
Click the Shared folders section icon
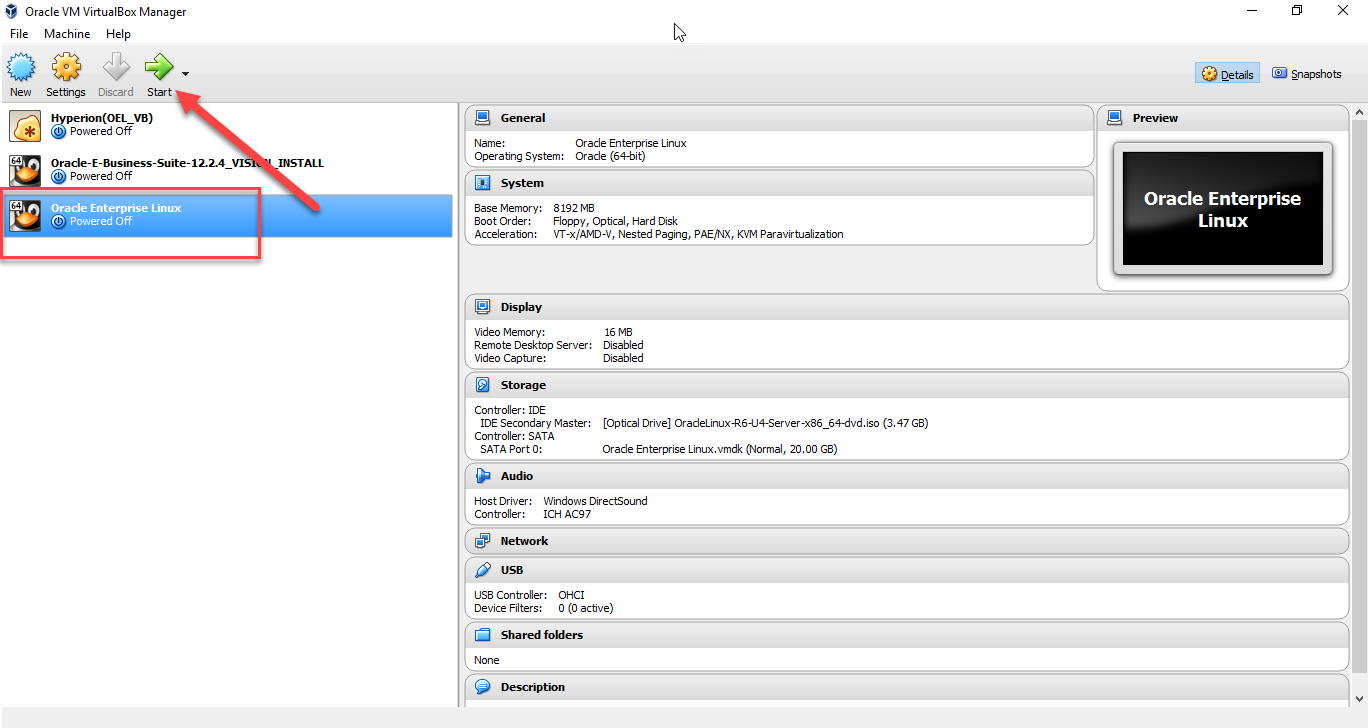483,635
